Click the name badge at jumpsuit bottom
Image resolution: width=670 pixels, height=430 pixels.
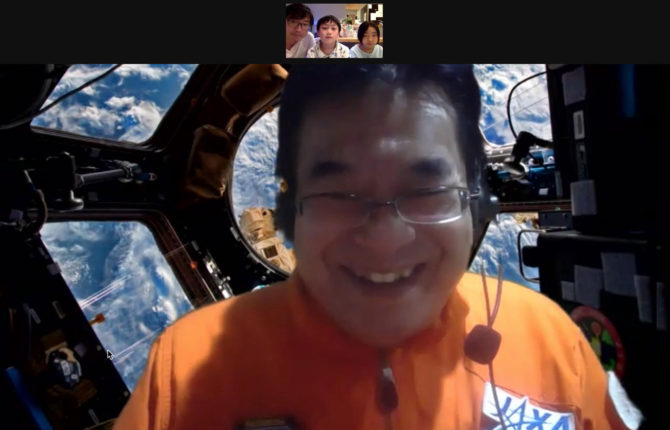coord(268,423)
